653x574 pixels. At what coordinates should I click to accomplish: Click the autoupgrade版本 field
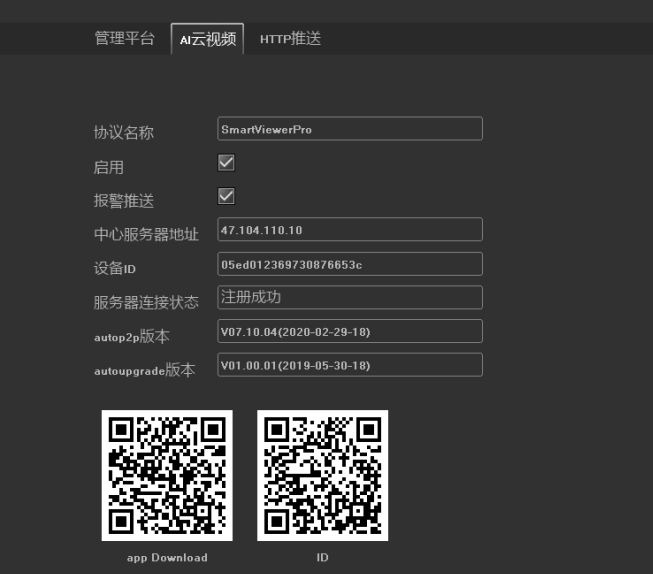click(x=350, y=365)
